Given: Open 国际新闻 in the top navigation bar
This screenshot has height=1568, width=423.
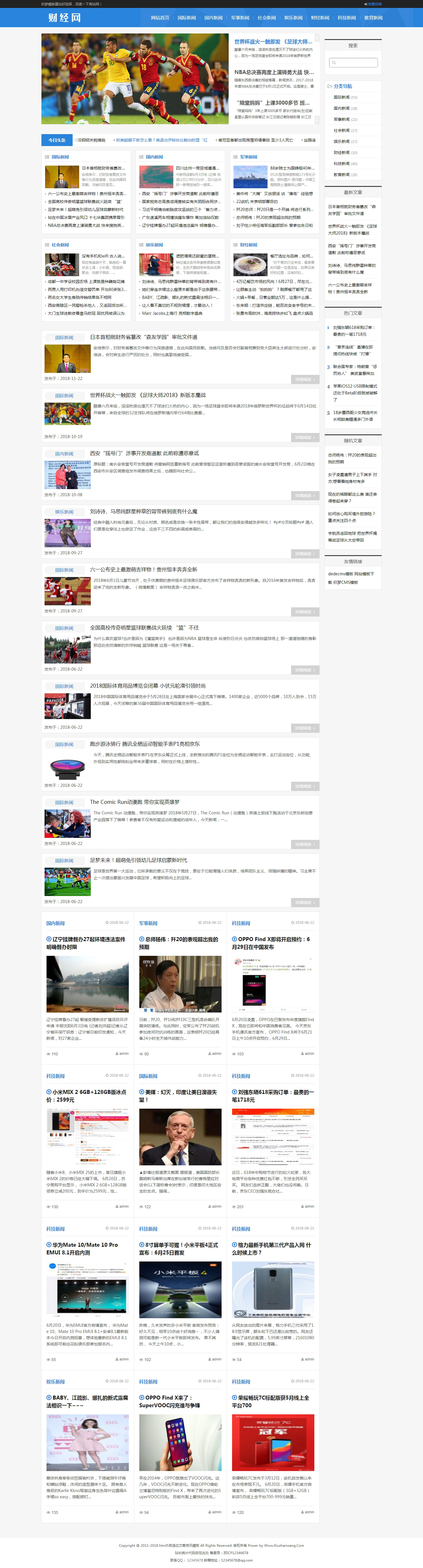Looking at the screenshot, I should tap(187, 18).
